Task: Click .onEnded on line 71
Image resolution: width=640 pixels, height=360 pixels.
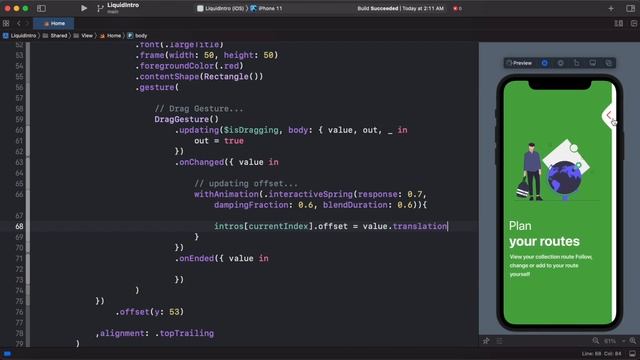Action: pyautogui.click(x=194, y=258)
